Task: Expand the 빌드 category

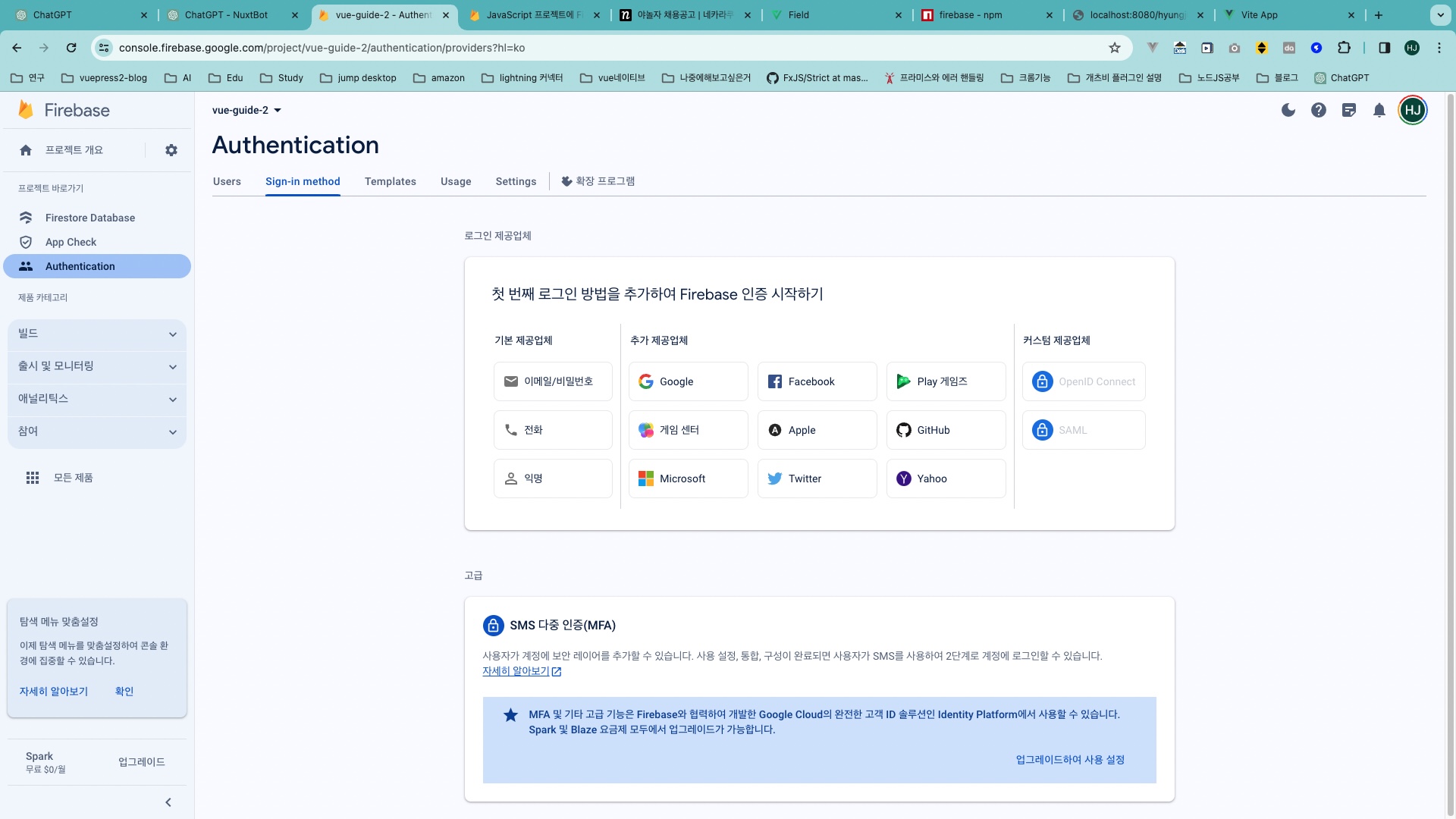Action: pos(97,334)
